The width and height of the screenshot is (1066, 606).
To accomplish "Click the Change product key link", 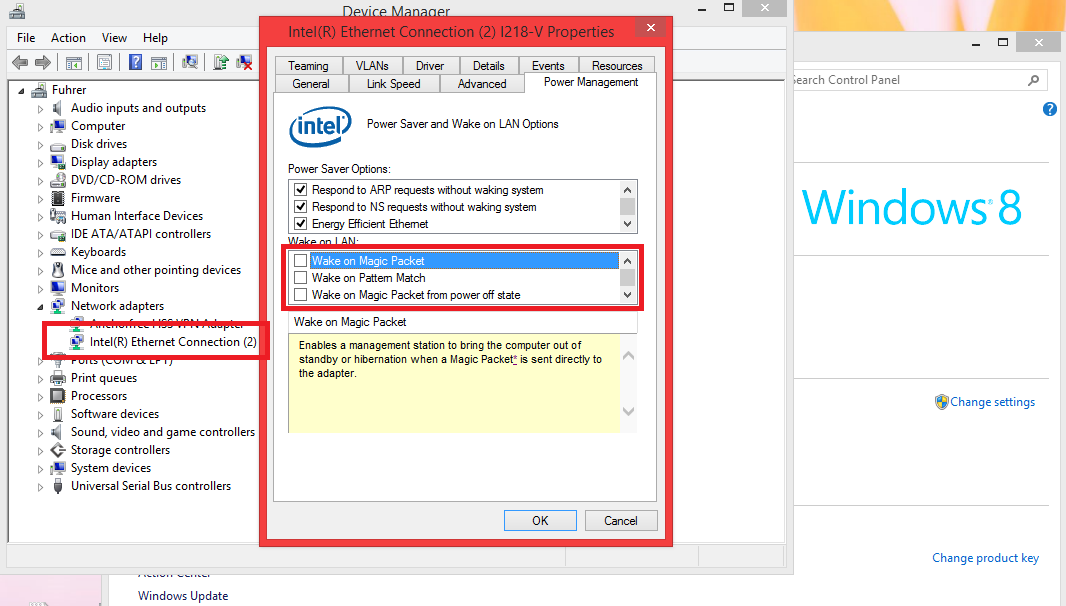I will pos(985,558).
